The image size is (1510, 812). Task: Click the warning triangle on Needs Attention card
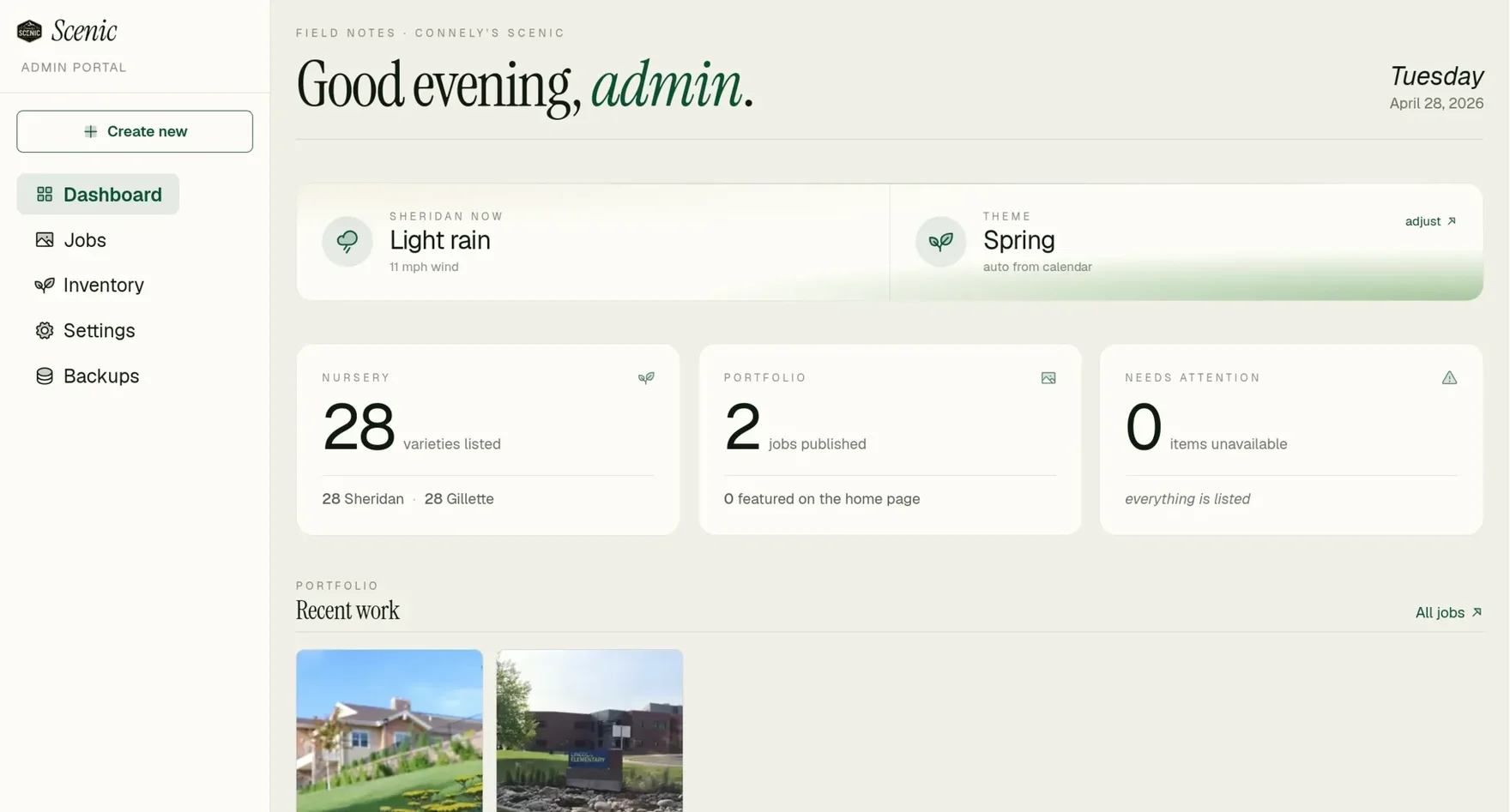point(1449,378)
